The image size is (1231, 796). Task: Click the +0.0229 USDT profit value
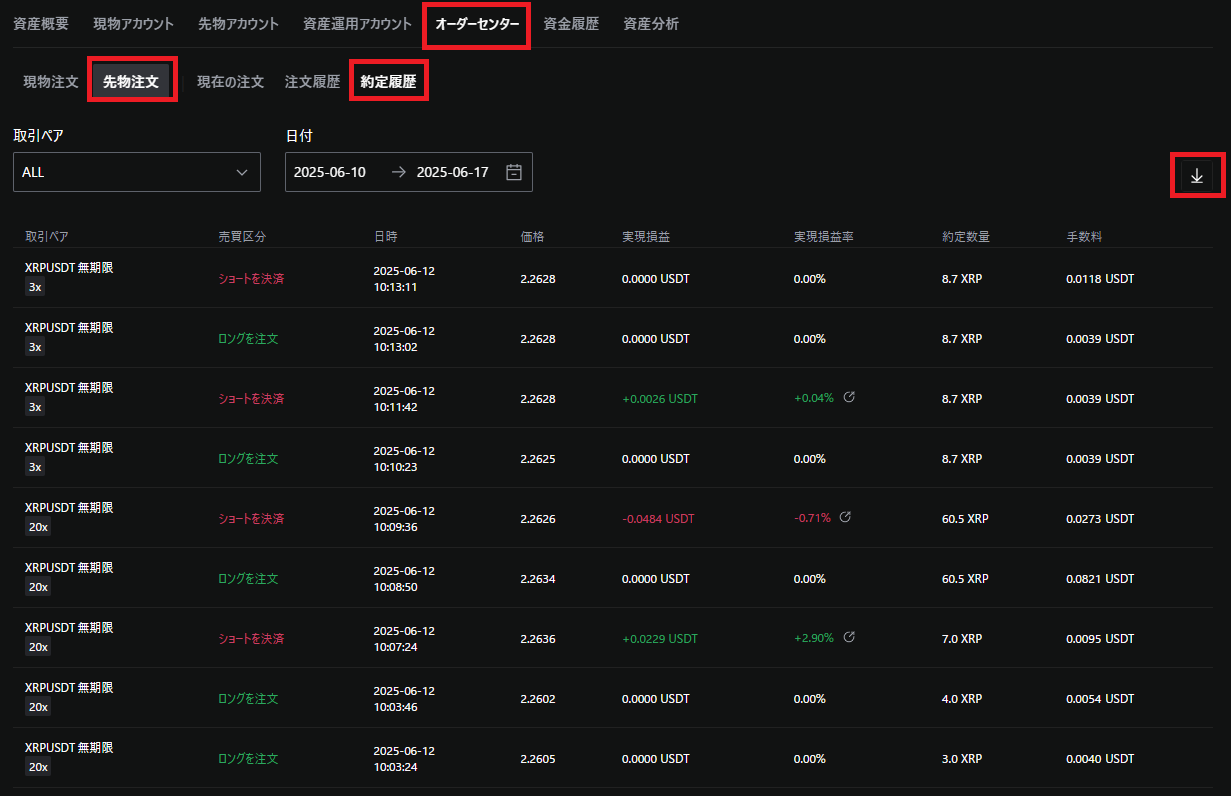(x=660, y=639)
